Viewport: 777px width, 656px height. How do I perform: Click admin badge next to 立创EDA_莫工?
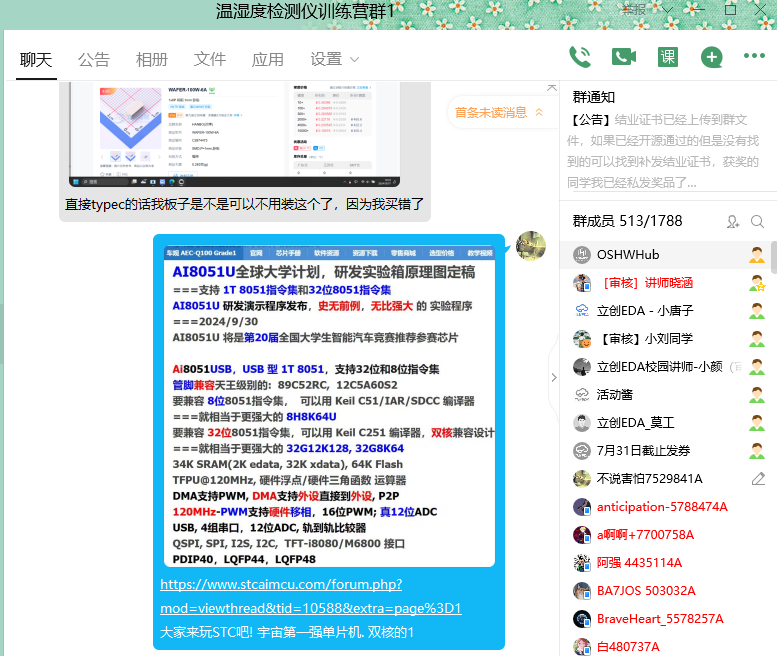(x=757, y=423)
